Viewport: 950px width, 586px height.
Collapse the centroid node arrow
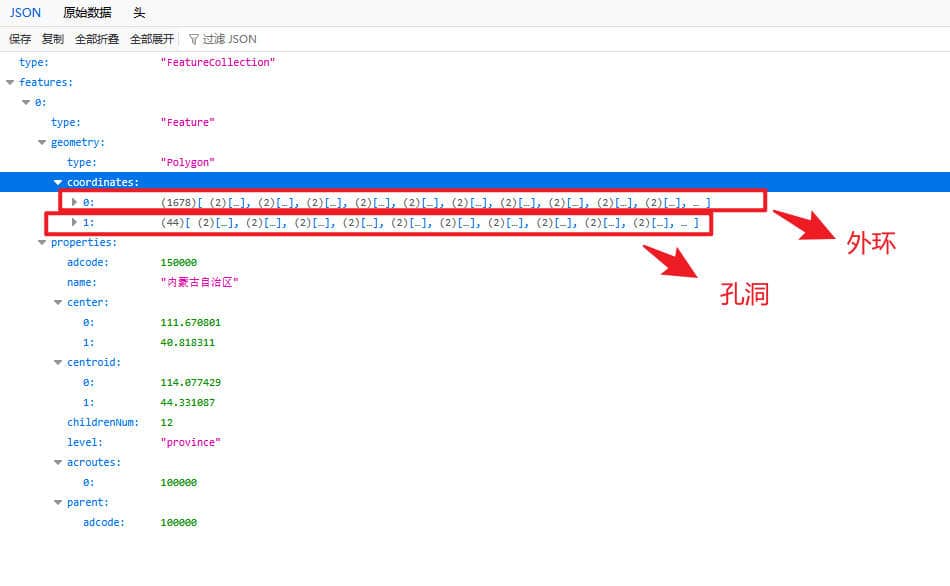tap(58, 362)
